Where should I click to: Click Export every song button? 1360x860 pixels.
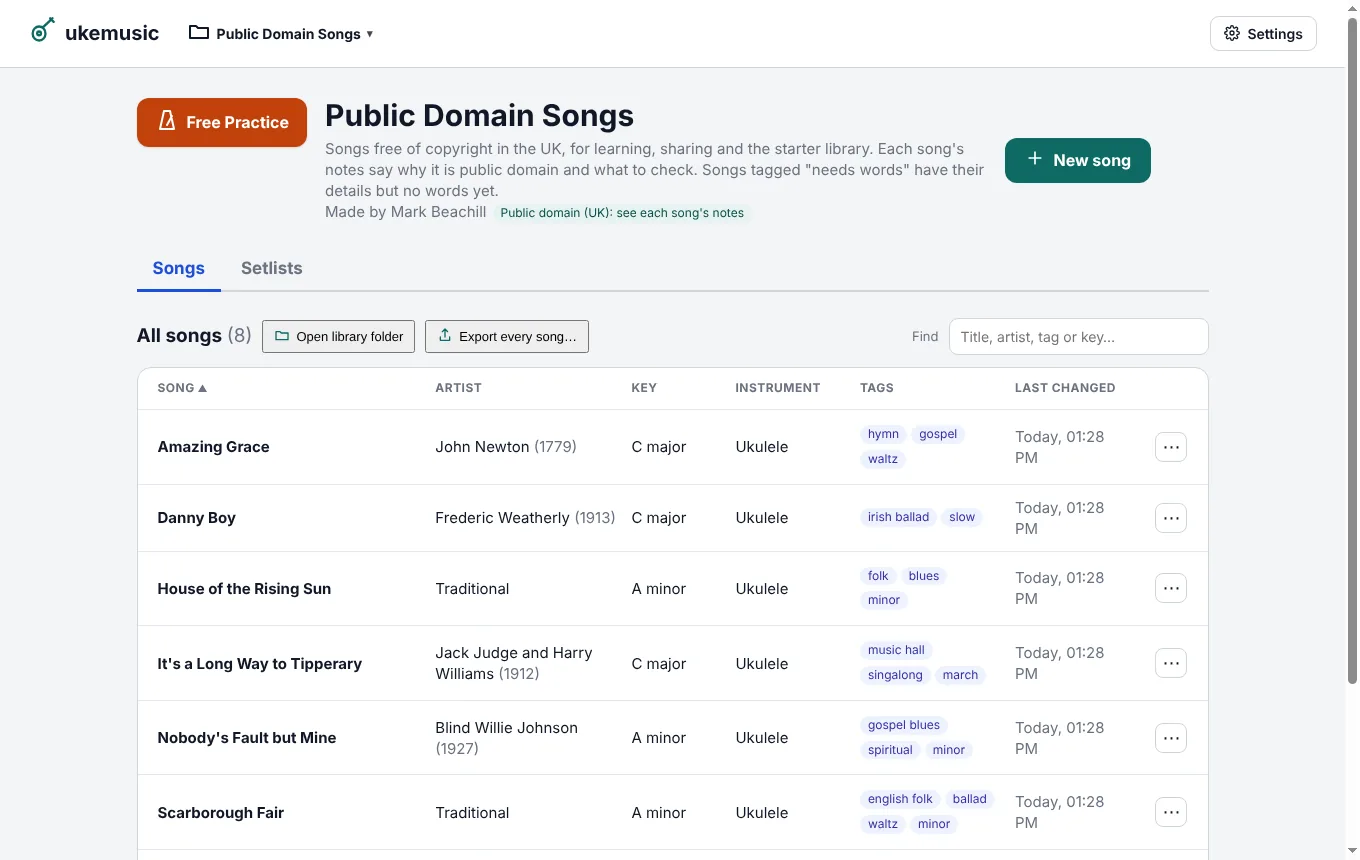[507, 336]
